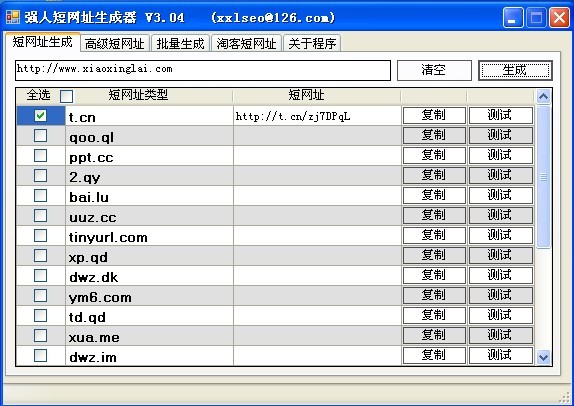
Task: Click the 生成 generate button
Action: [x=515, y=70]
